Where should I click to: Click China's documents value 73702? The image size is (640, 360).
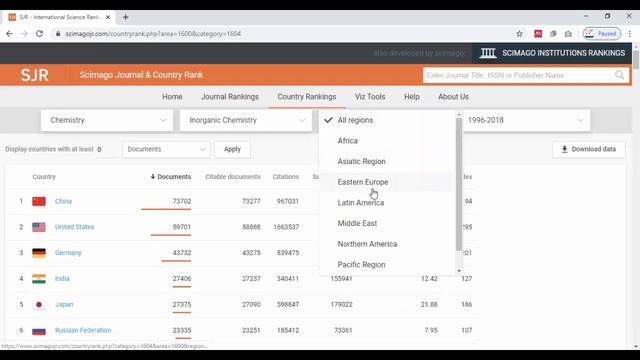182,201
